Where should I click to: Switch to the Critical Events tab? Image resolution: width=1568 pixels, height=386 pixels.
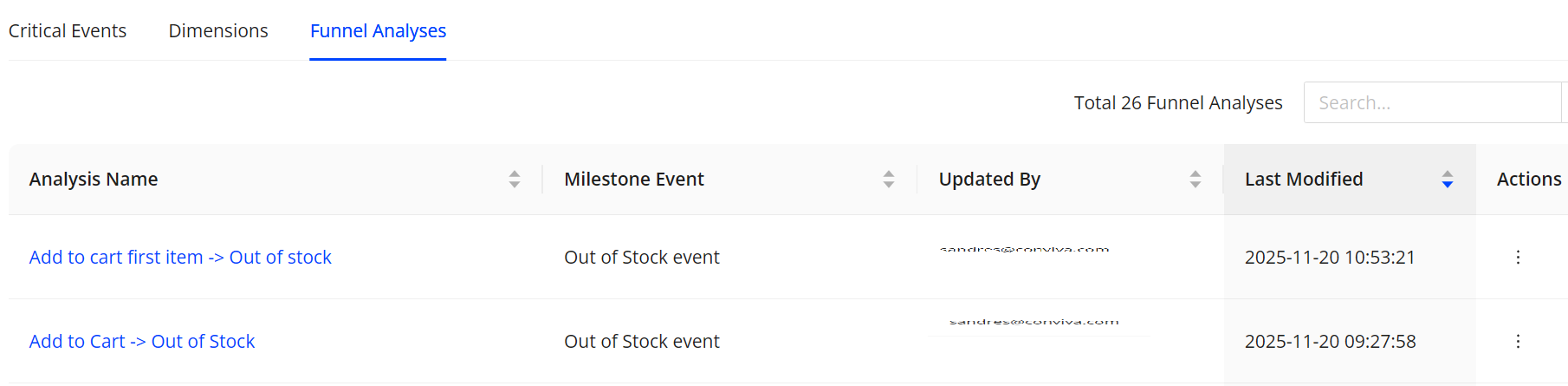[x=68, y=31]
